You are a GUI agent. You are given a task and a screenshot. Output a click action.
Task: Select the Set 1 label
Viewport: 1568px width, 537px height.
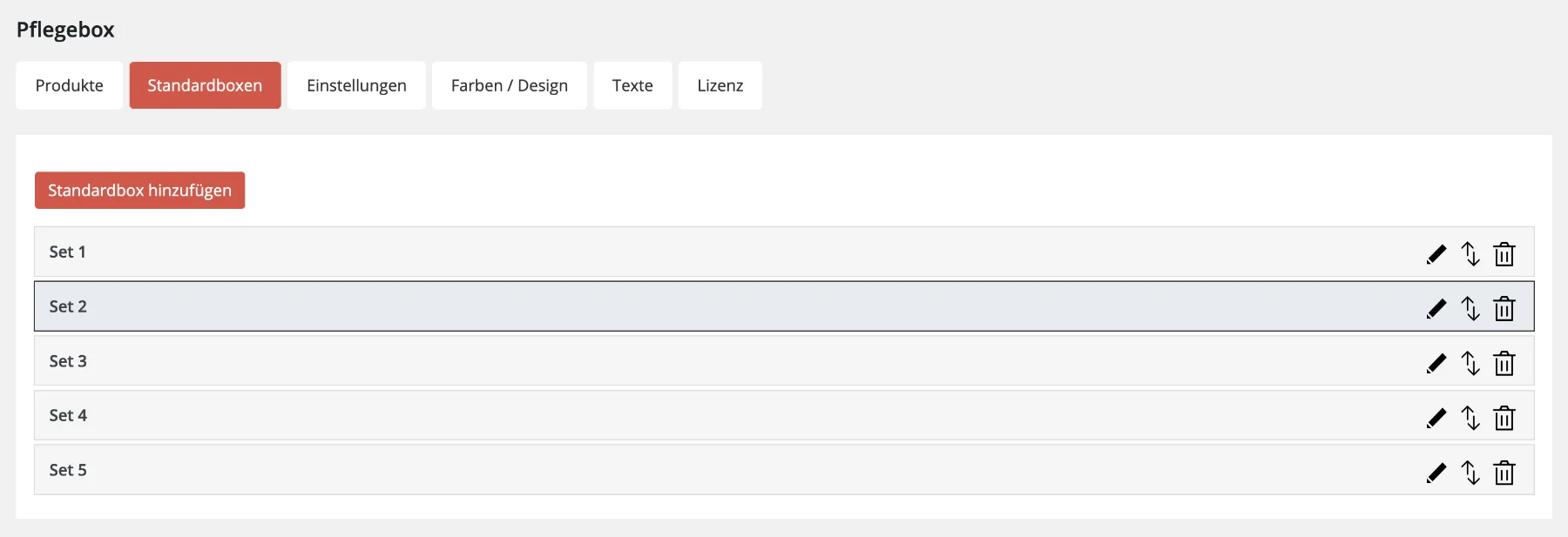pos(67,252)
